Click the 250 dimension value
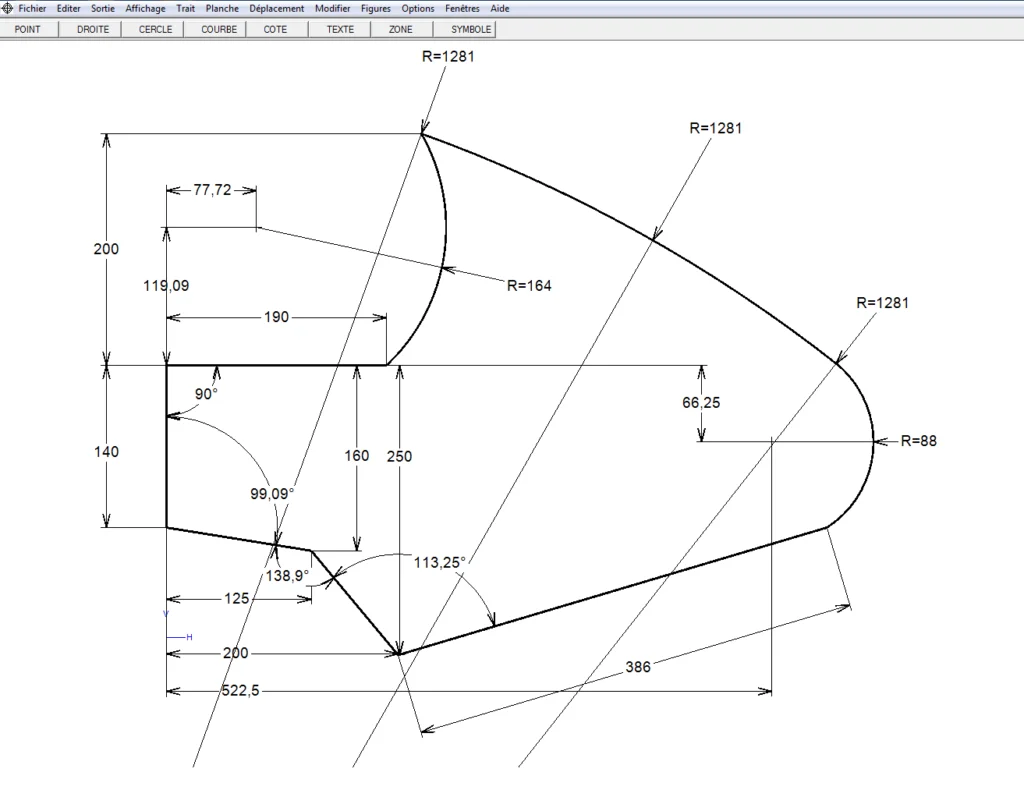This screenshot has width=1024, height=797. point(399,456)
